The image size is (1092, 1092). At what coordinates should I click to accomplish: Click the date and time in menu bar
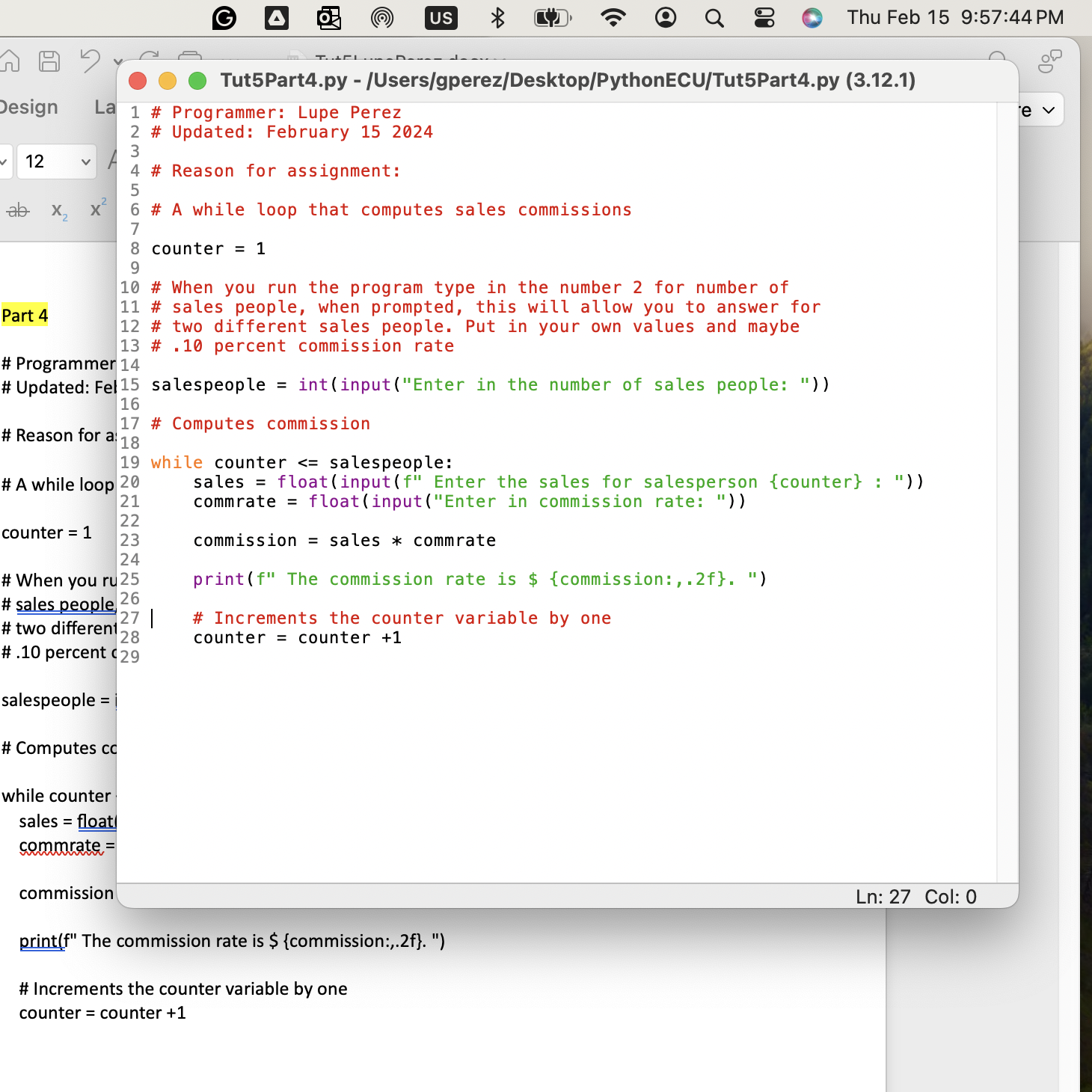(x=954, y=18)
